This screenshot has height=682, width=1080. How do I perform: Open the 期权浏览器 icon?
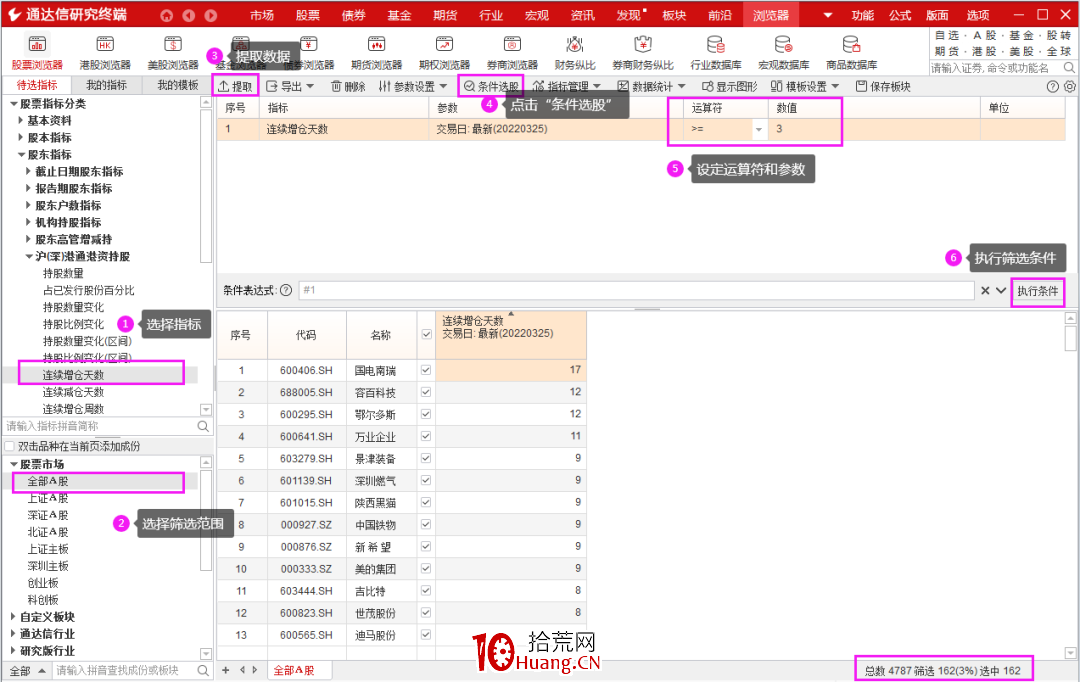[x=444, y=53]
